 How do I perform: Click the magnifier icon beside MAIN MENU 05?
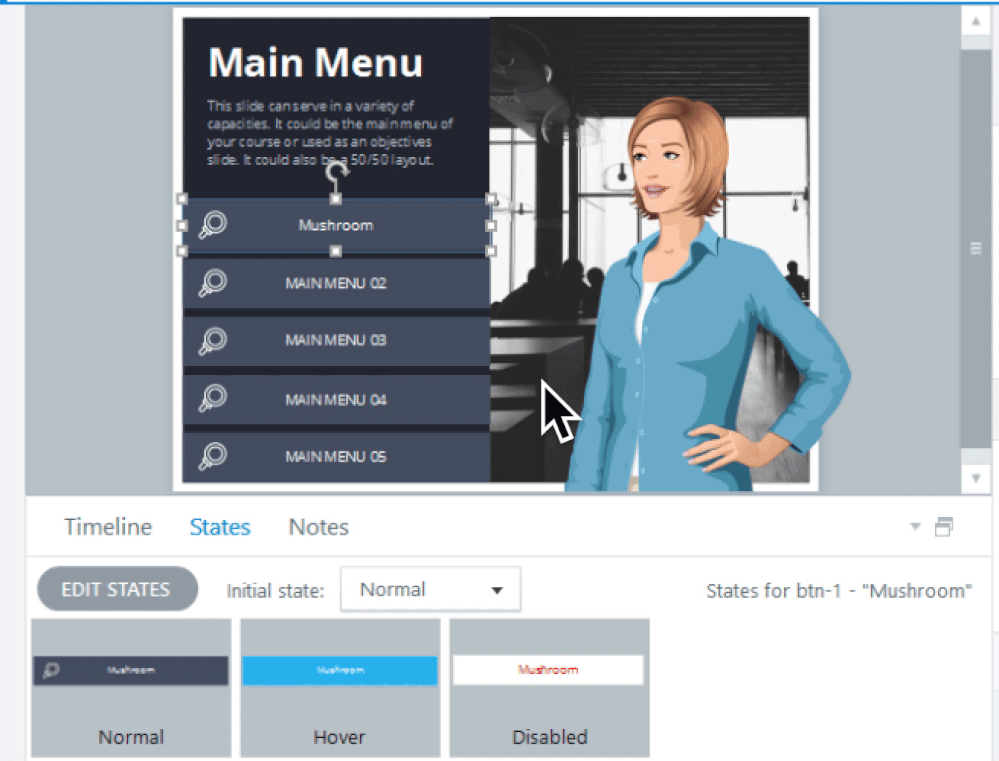coord(213,456)
